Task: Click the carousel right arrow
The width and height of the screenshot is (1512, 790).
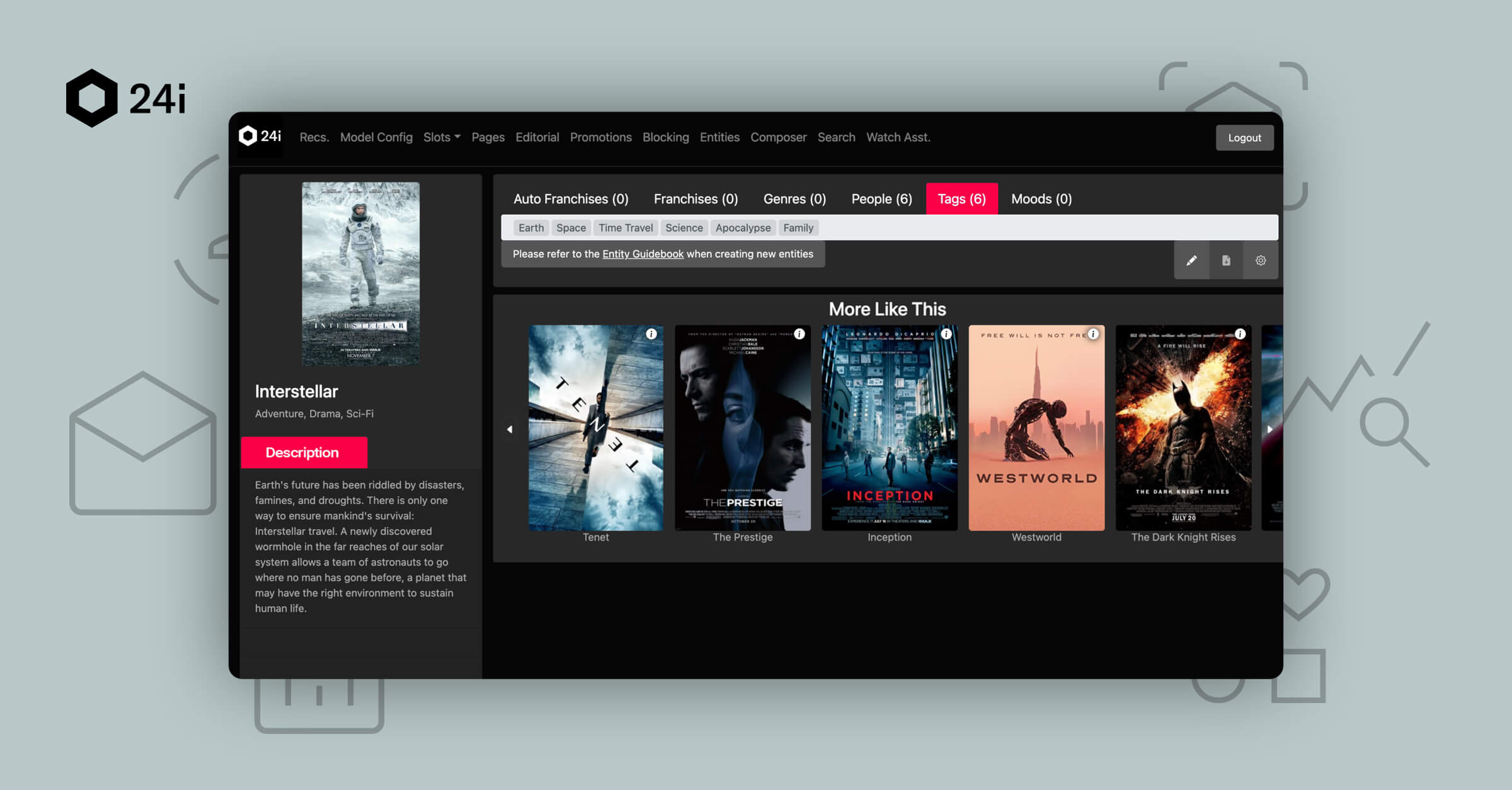Action: 1270,429
